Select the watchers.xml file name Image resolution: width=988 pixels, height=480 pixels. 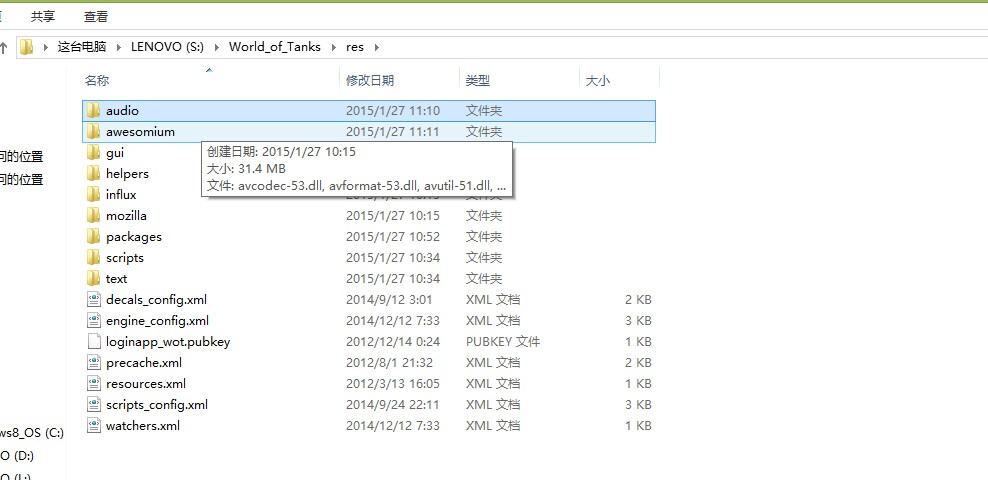143,426
